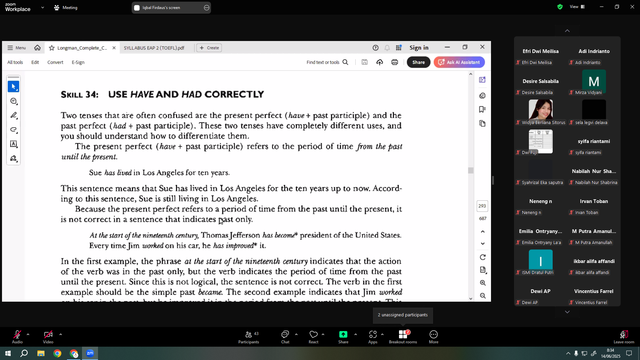Open Ask AI Assistant

(459, 62)
